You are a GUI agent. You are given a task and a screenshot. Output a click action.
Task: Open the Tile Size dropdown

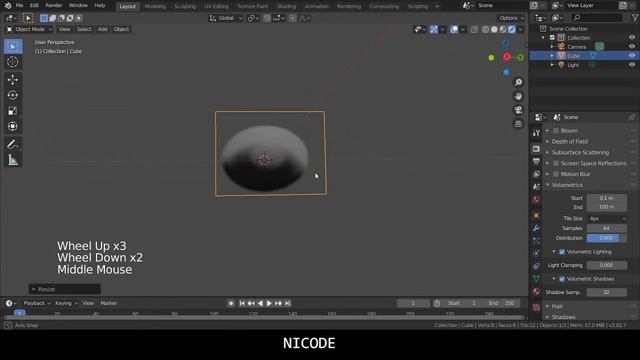pos(607,218)
